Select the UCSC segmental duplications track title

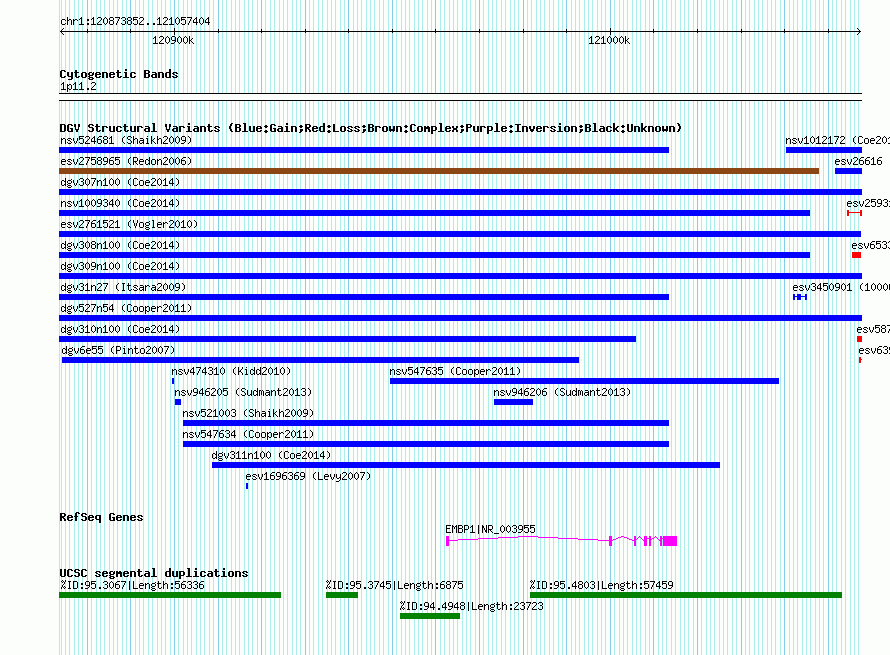pos(154,573)
